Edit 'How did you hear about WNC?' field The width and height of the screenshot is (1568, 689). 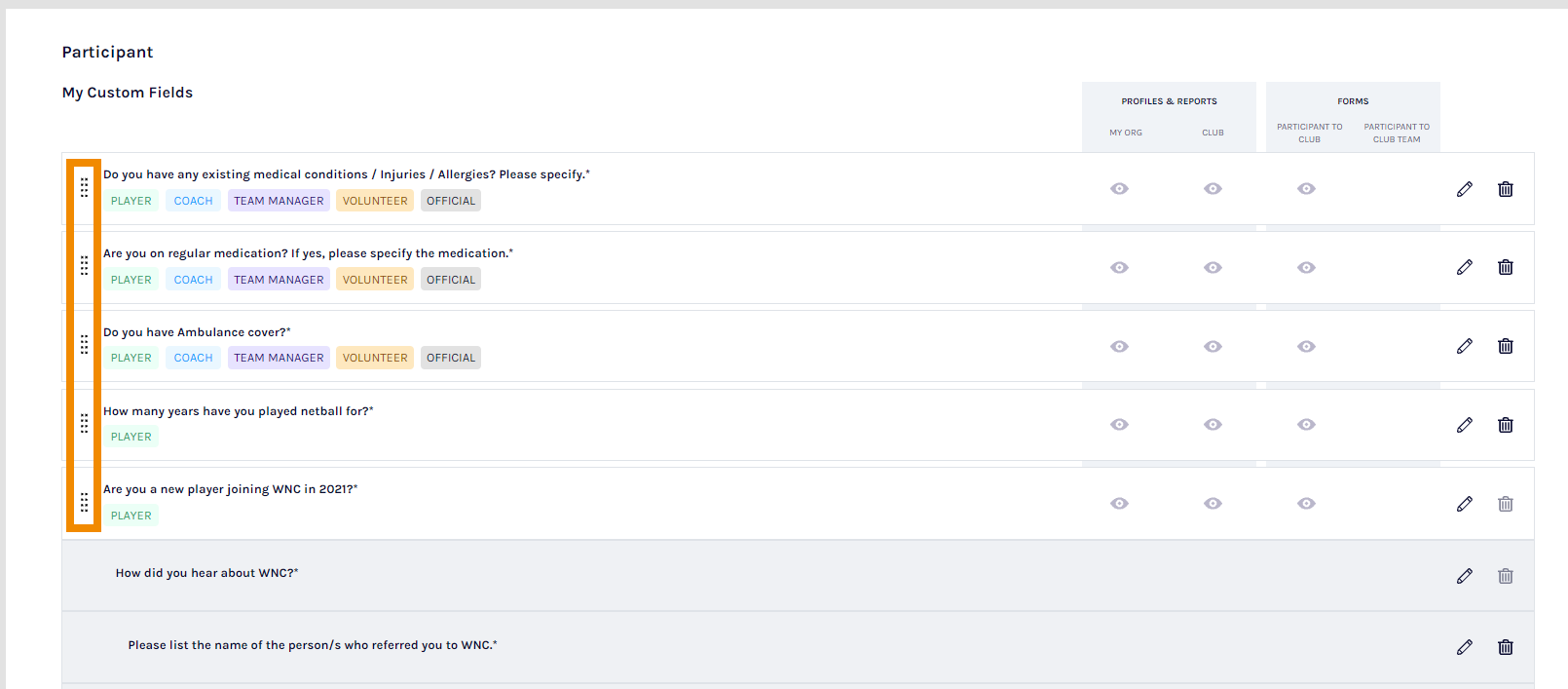tap(1464, 576)
